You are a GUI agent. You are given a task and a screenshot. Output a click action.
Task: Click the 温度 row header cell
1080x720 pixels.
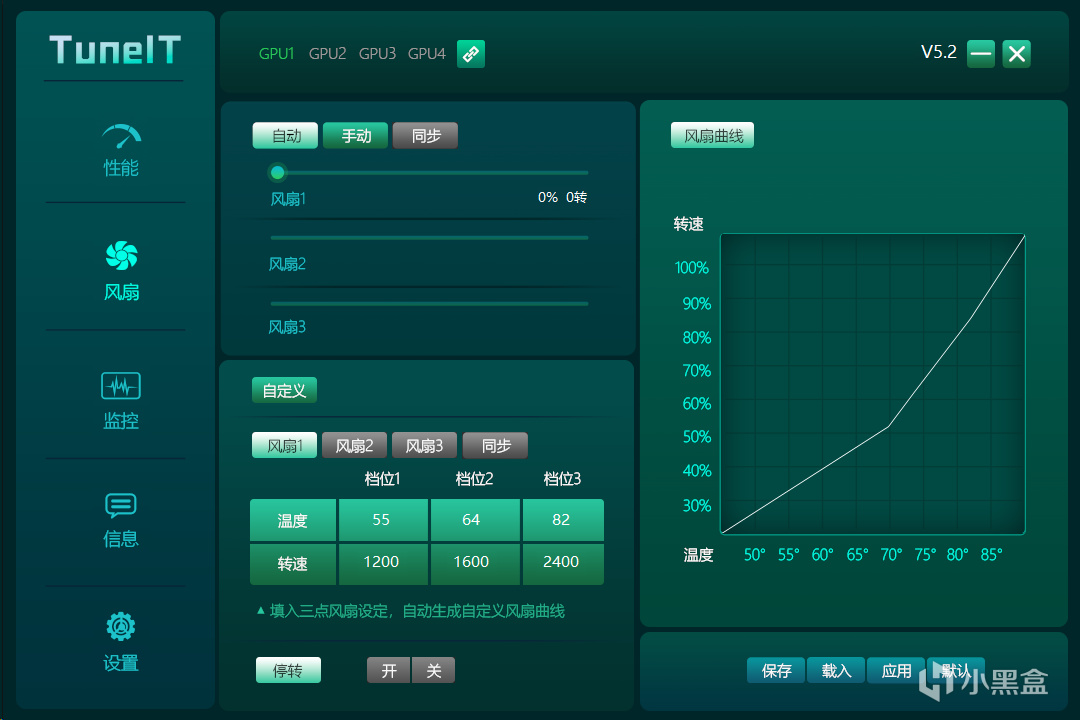tap(293, 520)
